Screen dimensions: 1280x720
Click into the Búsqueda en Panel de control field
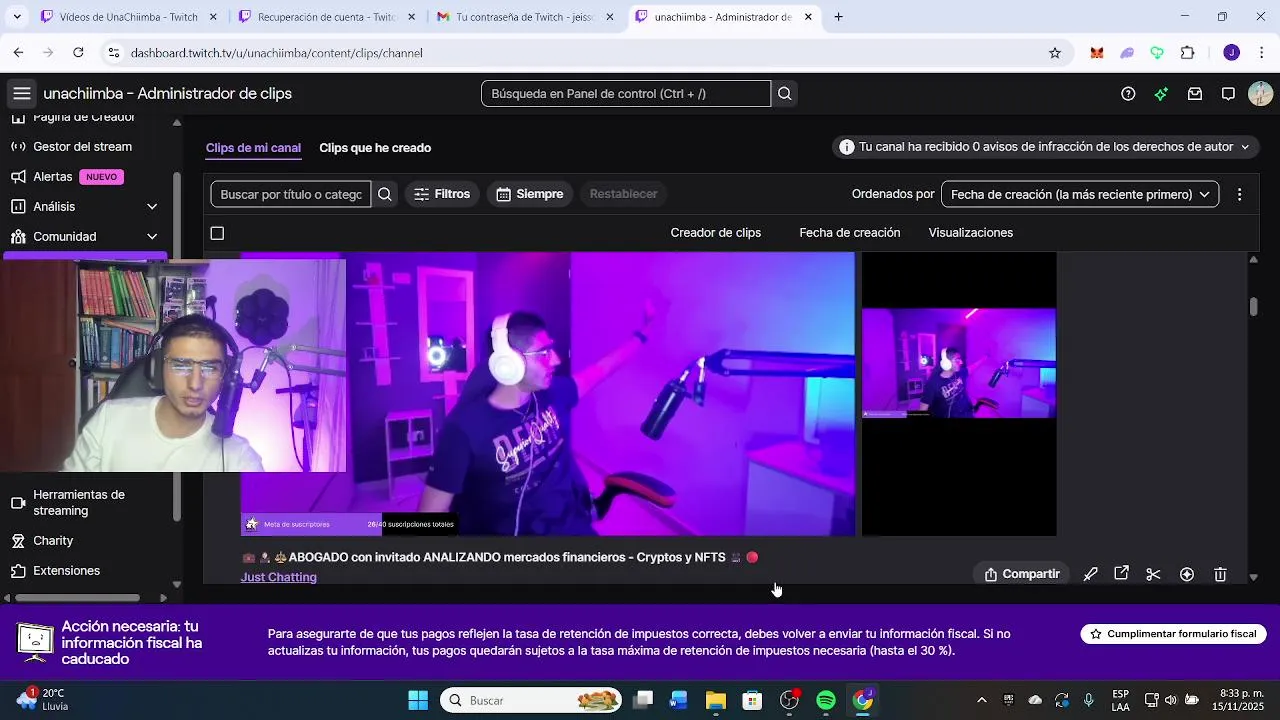(x=626, y=94)
